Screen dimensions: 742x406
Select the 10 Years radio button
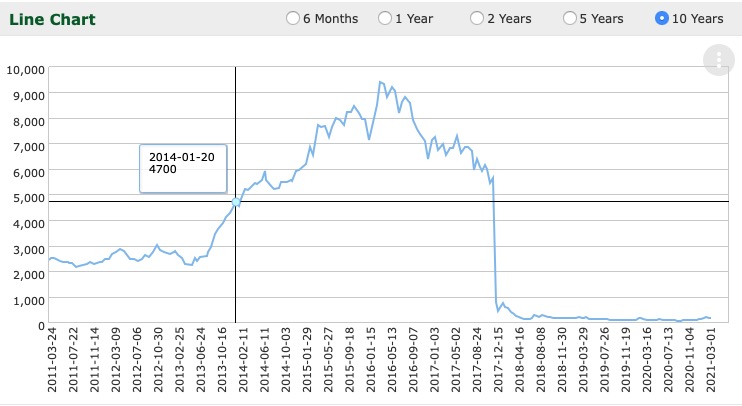point(662,18)
